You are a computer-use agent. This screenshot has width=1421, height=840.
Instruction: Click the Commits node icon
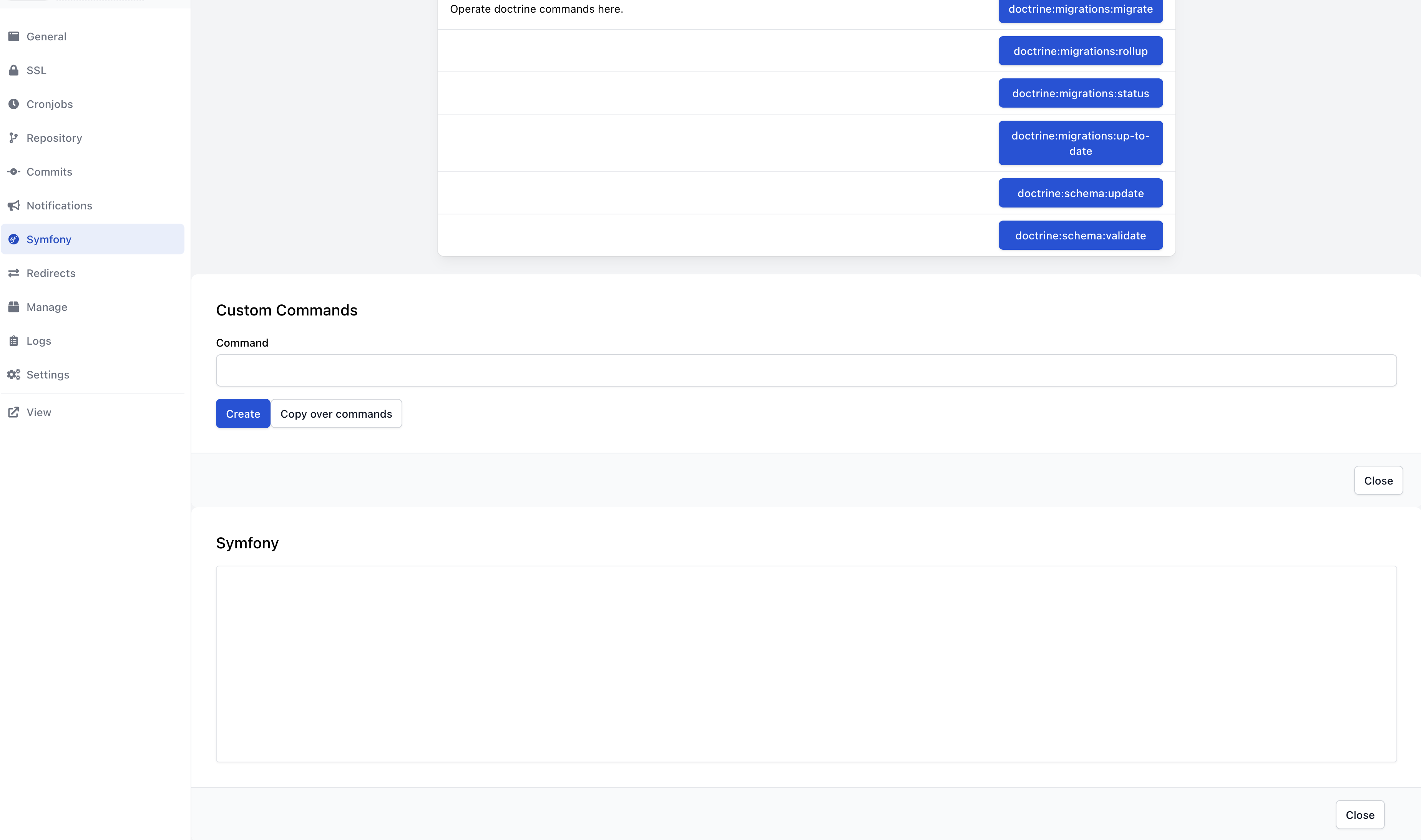(x=13, y=171)
